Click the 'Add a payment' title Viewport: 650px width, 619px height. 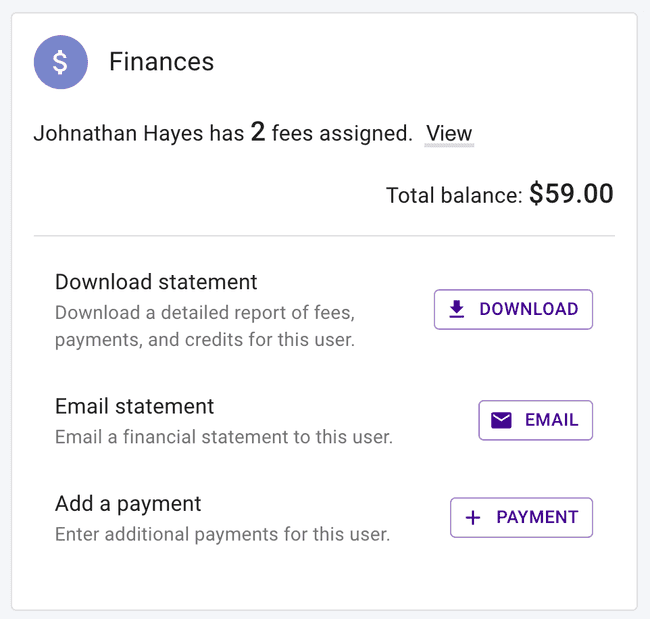(x=128, y=504)
